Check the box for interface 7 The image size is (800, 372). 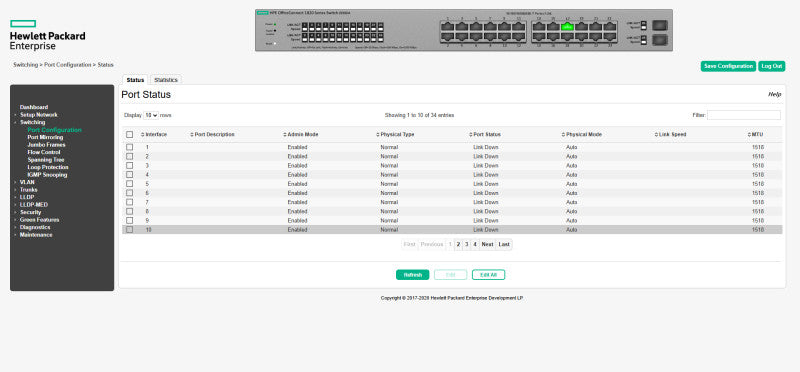click(x=130, y=202)
